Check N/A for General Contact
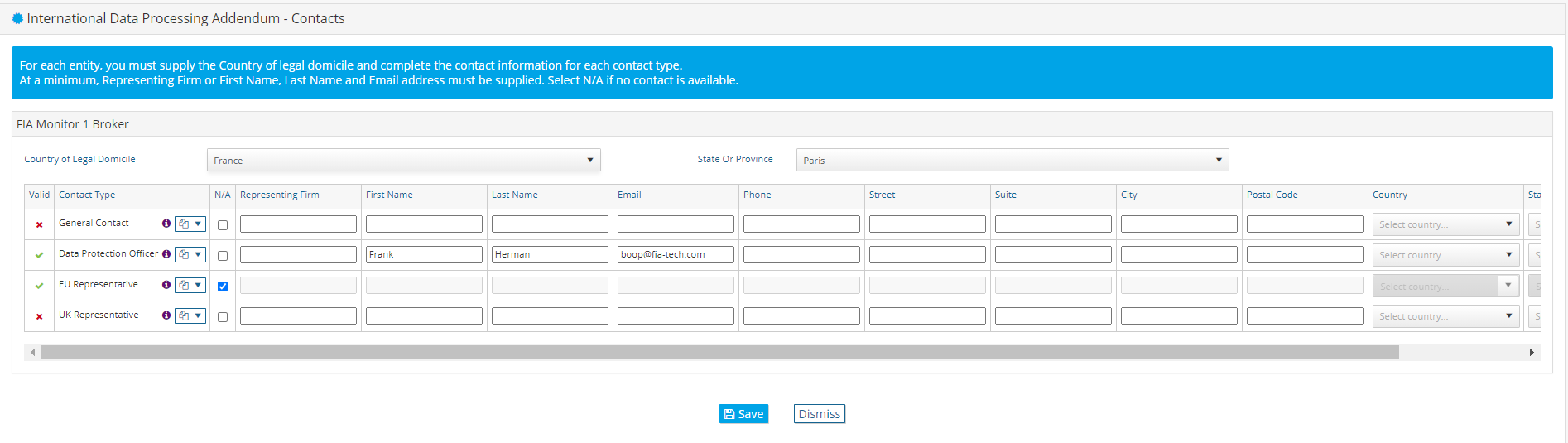This screenshot has height=443, width=1568. tap(223, 225)
